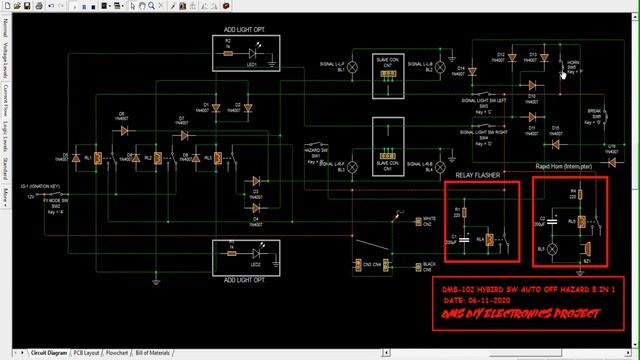Select the BLACK CN5 connector

point(418,267)
